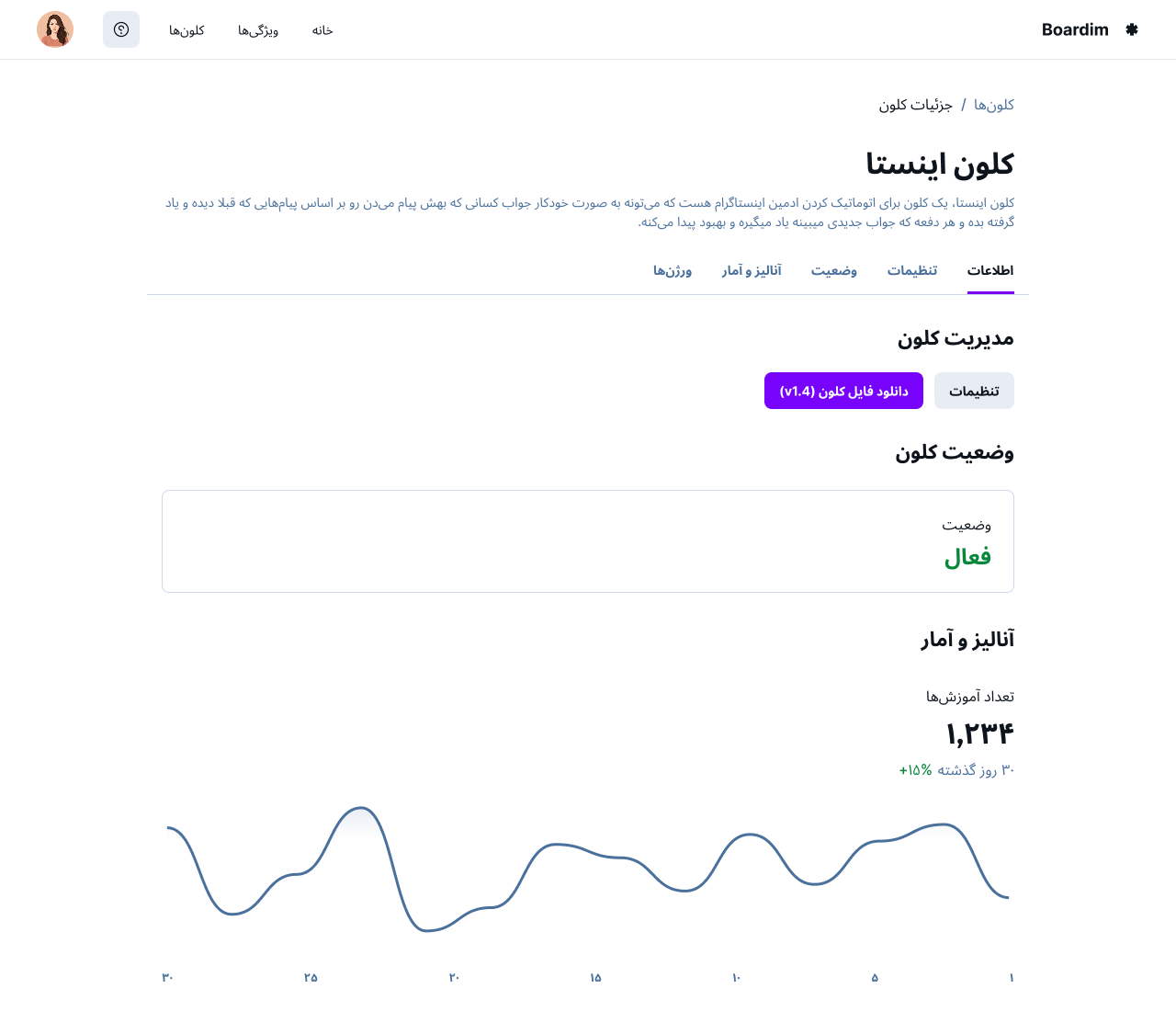Viewport: 1176px width, 1023px height.
Task: Click the Boardim brand name
Action: (1075, 29)
